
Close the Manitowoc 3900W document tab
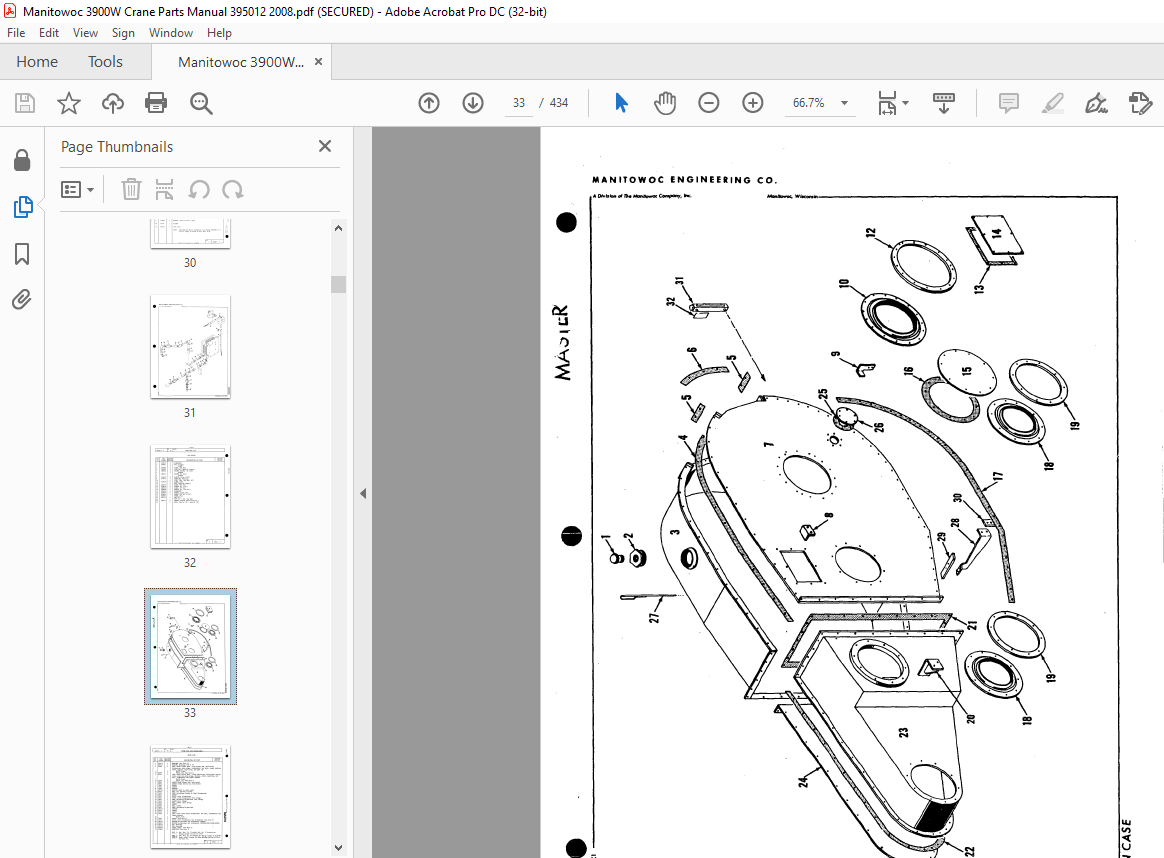click(x=318, y=62)
